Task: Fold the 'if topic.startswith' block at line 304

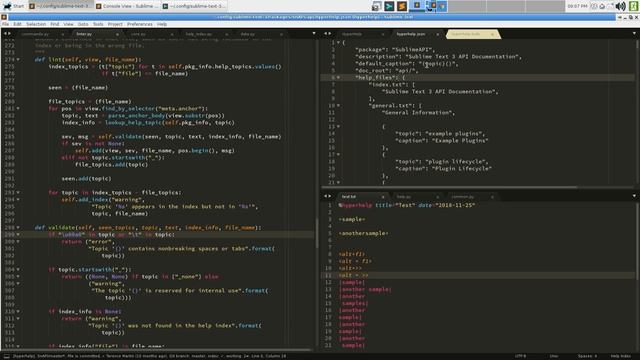Action: (18, 269)
